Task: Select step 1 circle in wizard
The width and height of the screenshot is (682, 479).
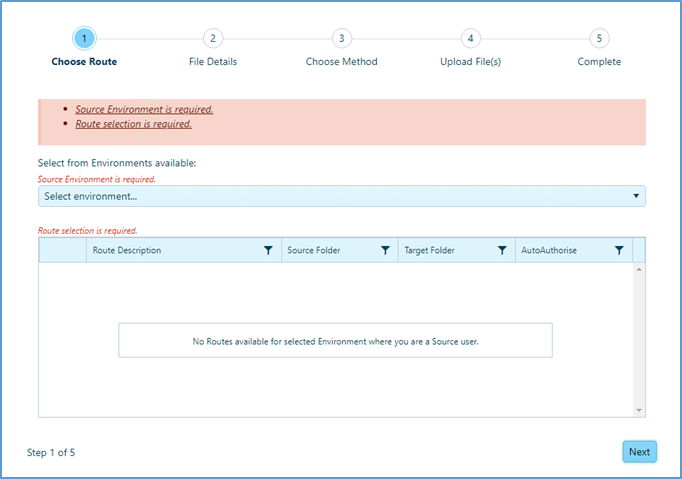Action: tap(84, 38)
